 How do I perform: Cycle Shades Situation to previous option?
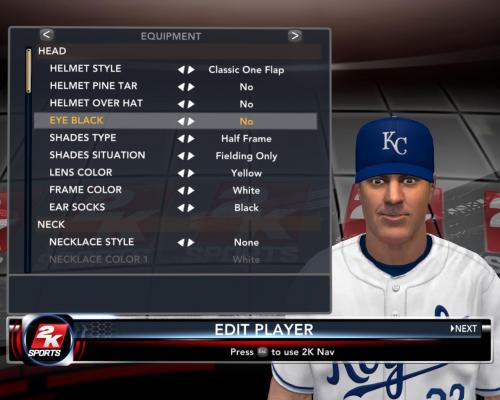coord(181,156)
